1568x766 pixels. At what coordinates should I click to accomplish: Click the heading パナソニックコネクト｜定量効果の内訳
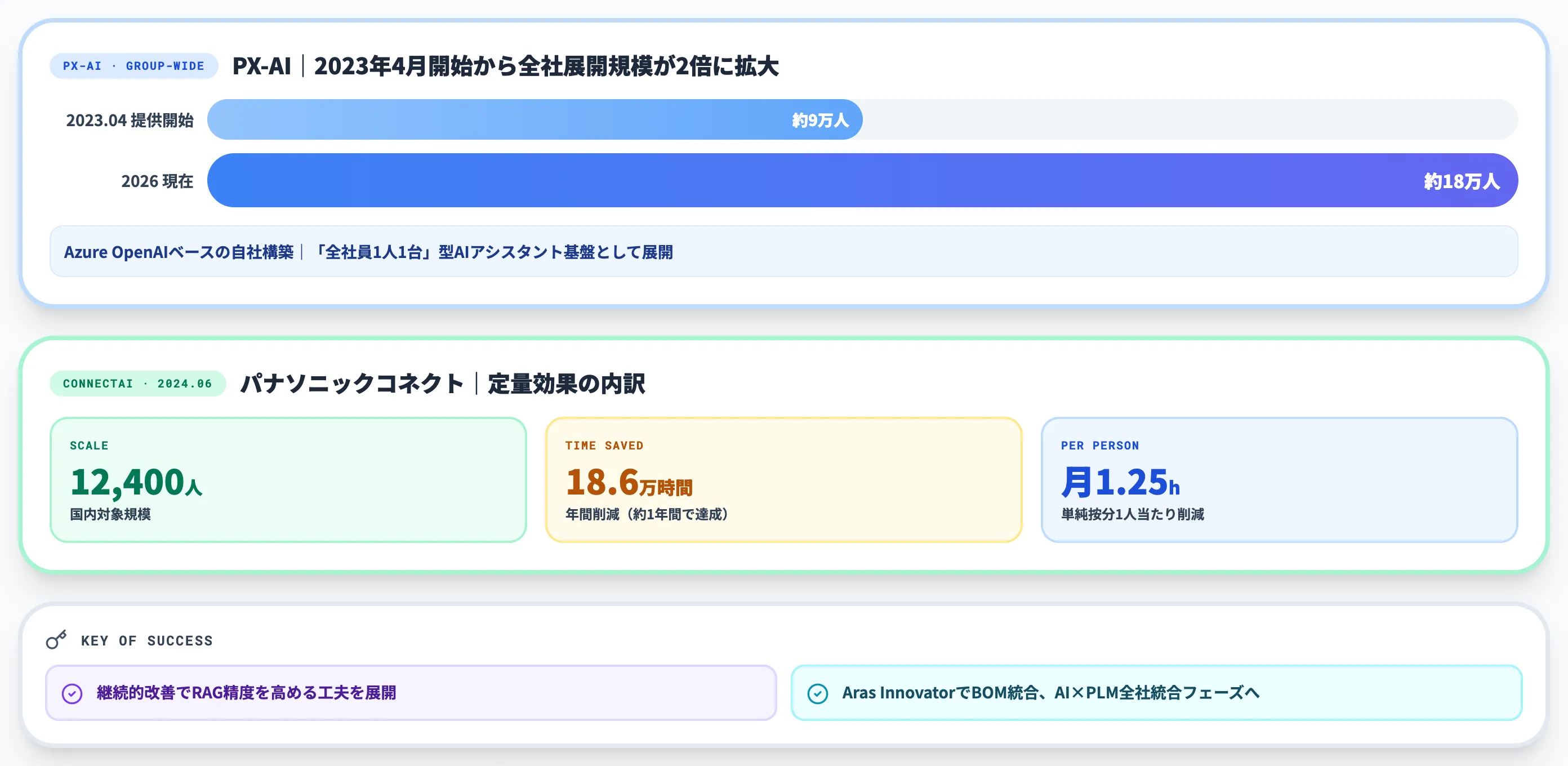443,384
